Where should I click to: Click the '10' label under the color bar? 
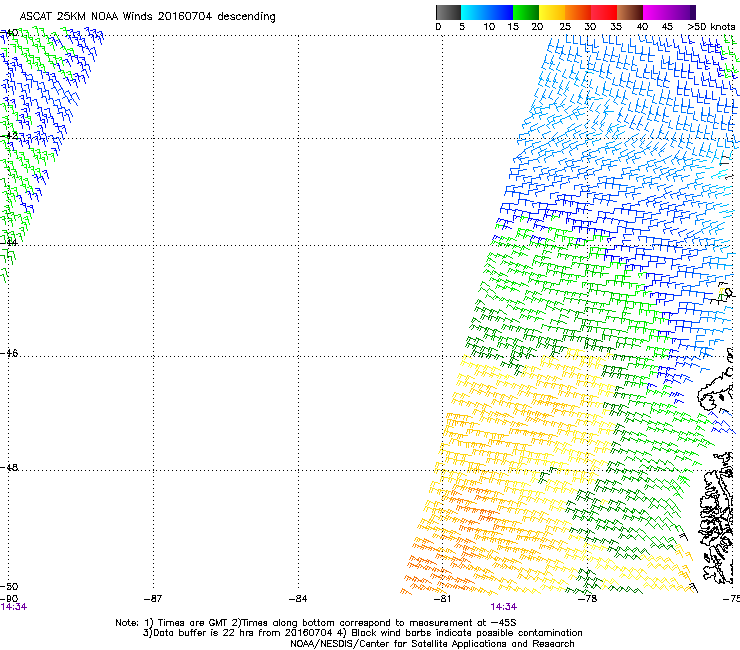(x=489, y=27)
